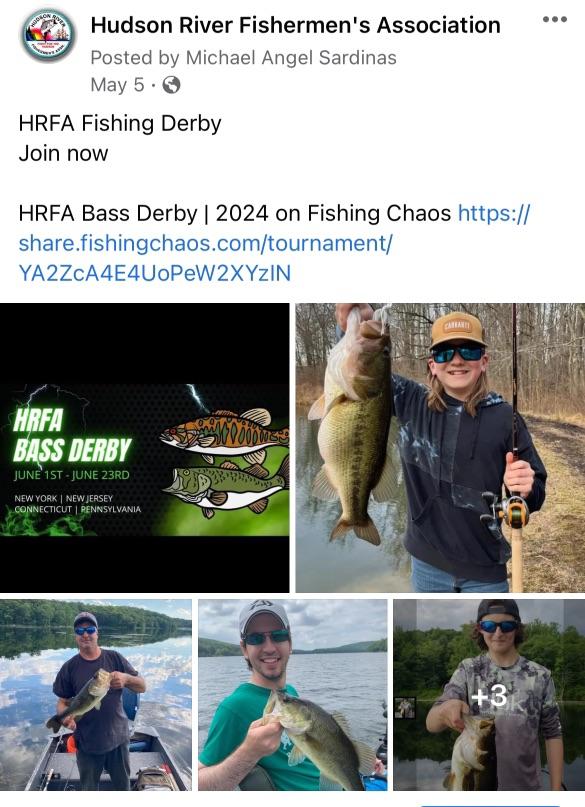Open the three-dot post options menu

click(555, 20)
